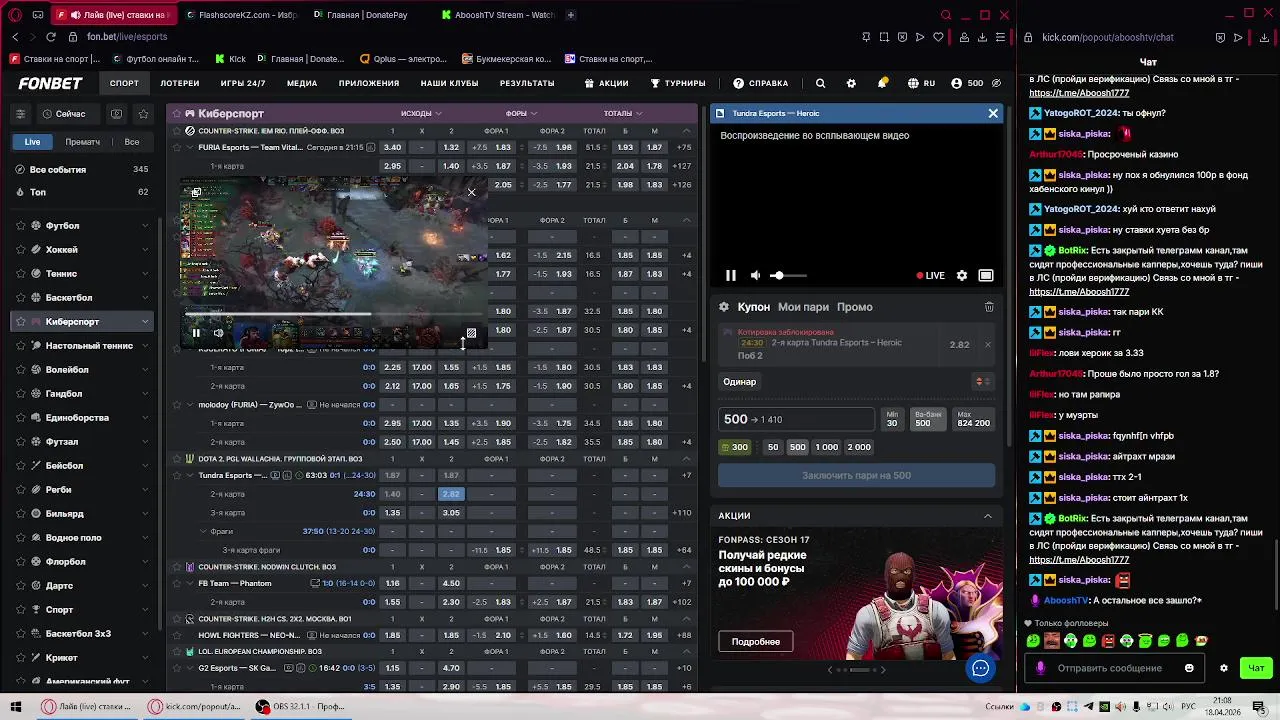The width and height of the screenshot is (1280, 720).
Task: Mute the stream player speaker icon
Action: [x=756, y=275]
